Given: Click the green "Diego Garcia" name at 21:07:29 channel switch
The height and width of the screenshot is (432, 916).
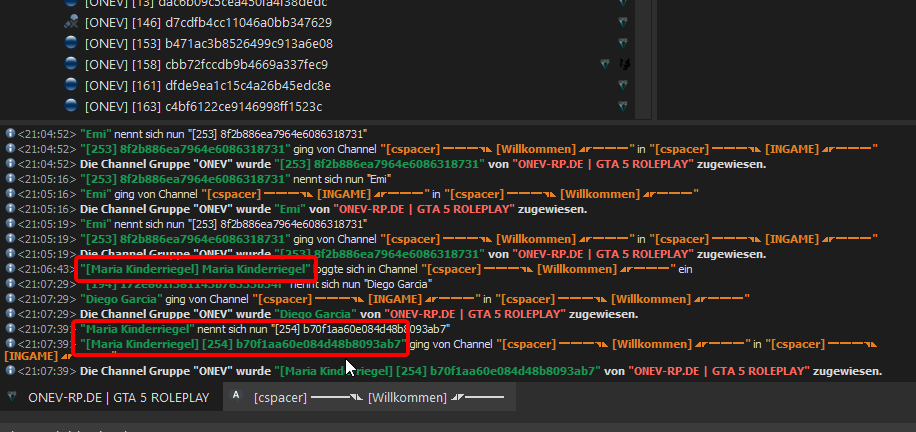Looking at the screenshot, I should [120, 298].
